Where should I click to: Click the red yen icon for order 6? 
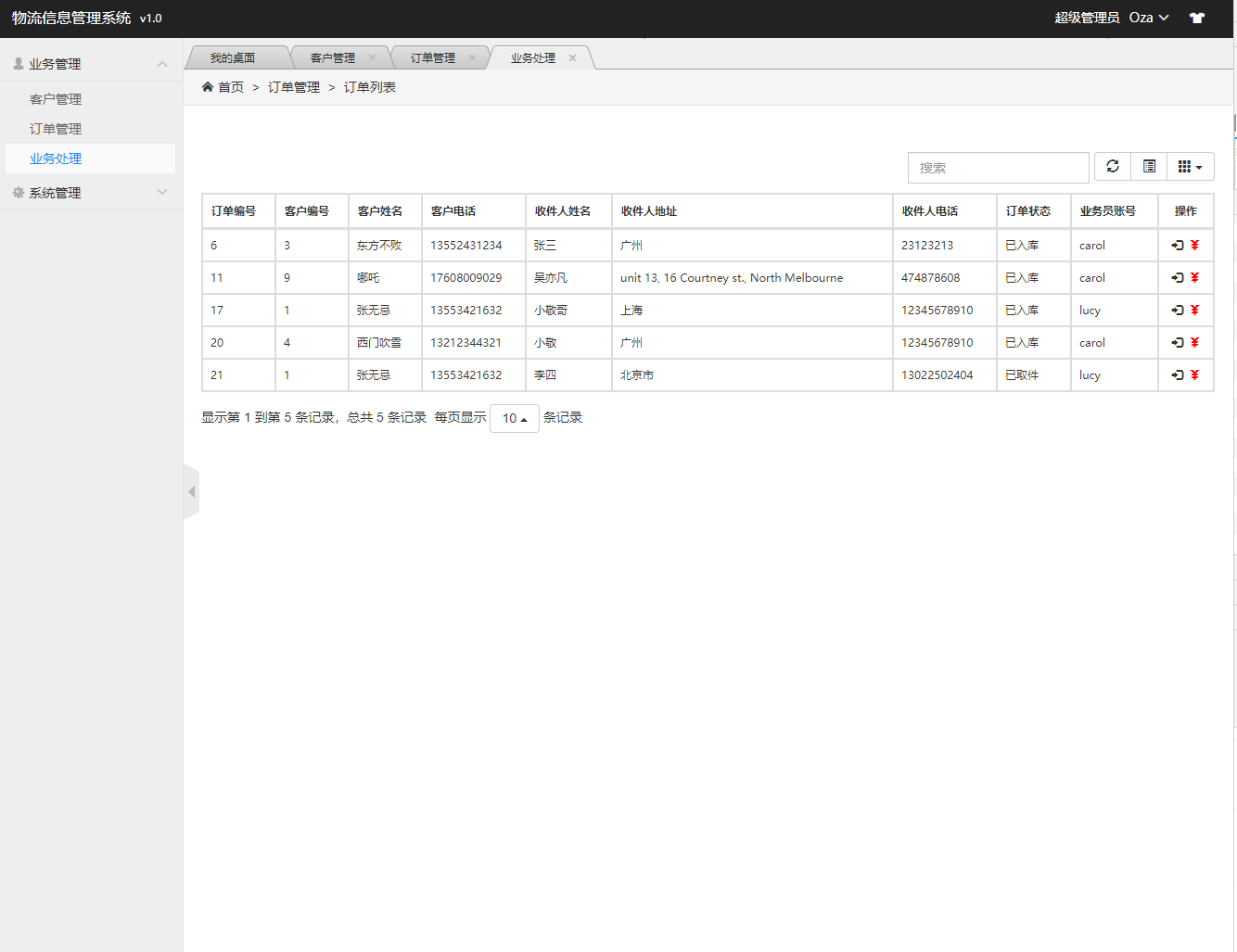(1194, 246)
